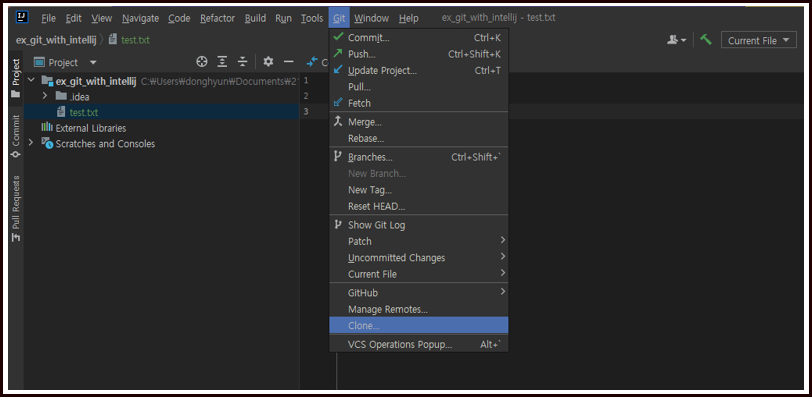This screenshot has height=397, width=812.
Task: Open the Commit tool window side tab
Action: [16, 136]
